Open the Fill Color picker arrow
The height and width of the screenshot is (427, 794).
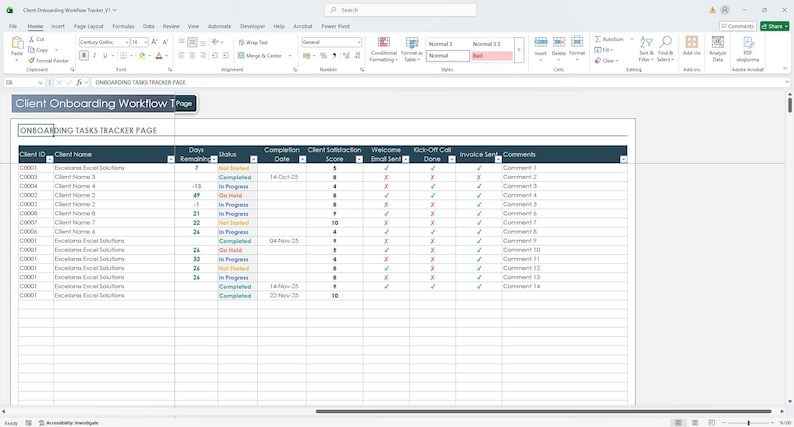pos(150,56)
